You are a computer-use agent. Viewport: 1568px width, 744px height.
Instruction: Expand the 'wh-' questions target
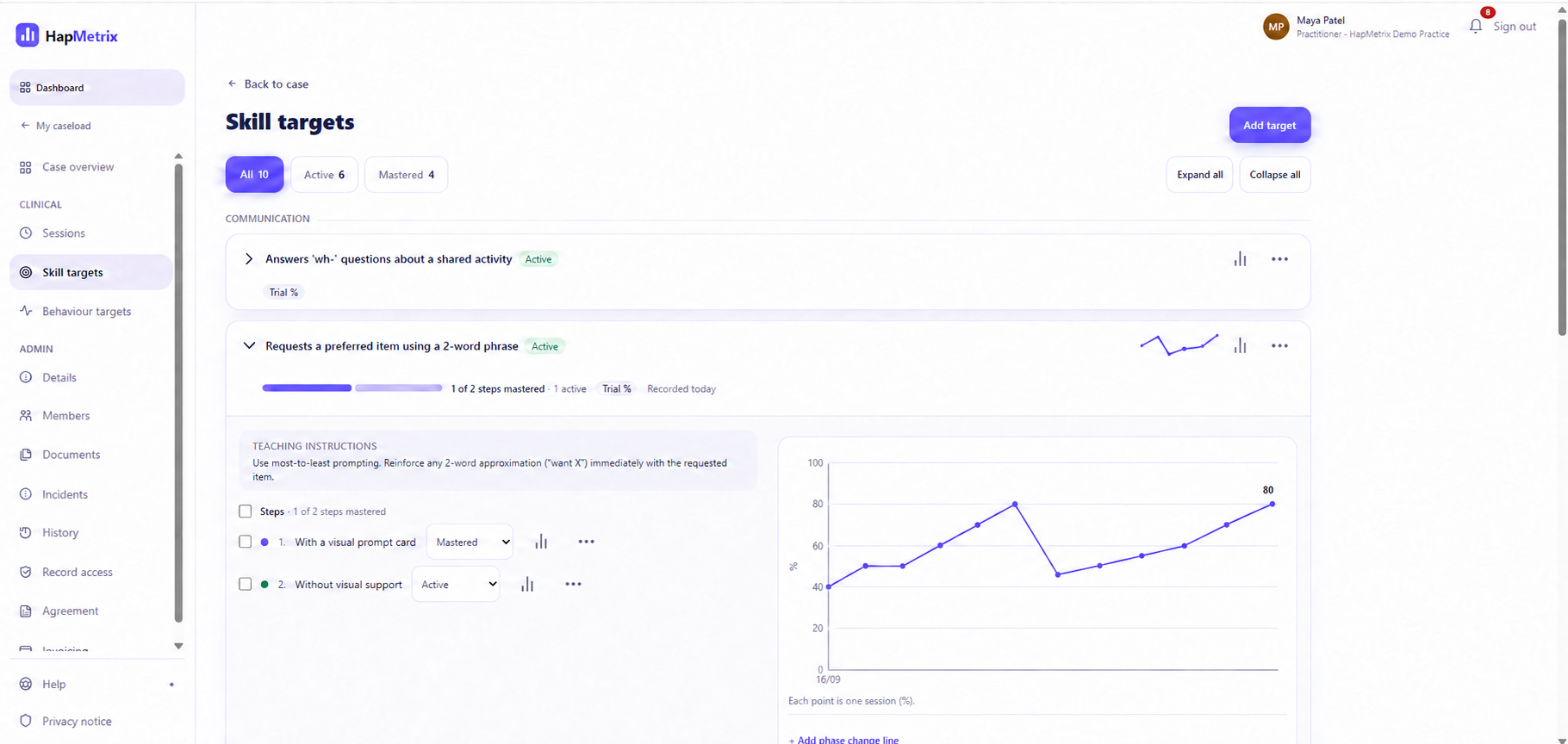coord(249,259)
